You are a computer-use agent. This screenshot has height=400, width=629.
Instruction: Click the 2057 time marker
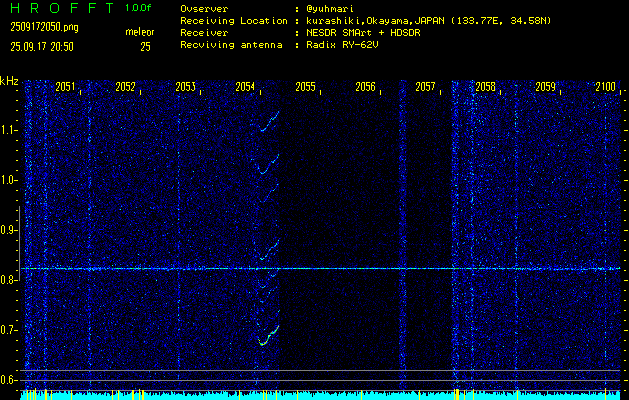[425, 87]
